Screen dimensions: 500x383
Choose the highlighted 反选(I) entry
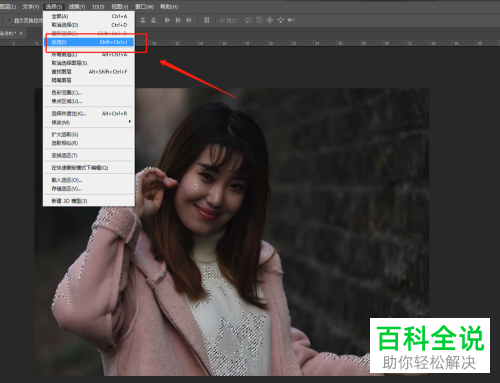coord(89,42)
